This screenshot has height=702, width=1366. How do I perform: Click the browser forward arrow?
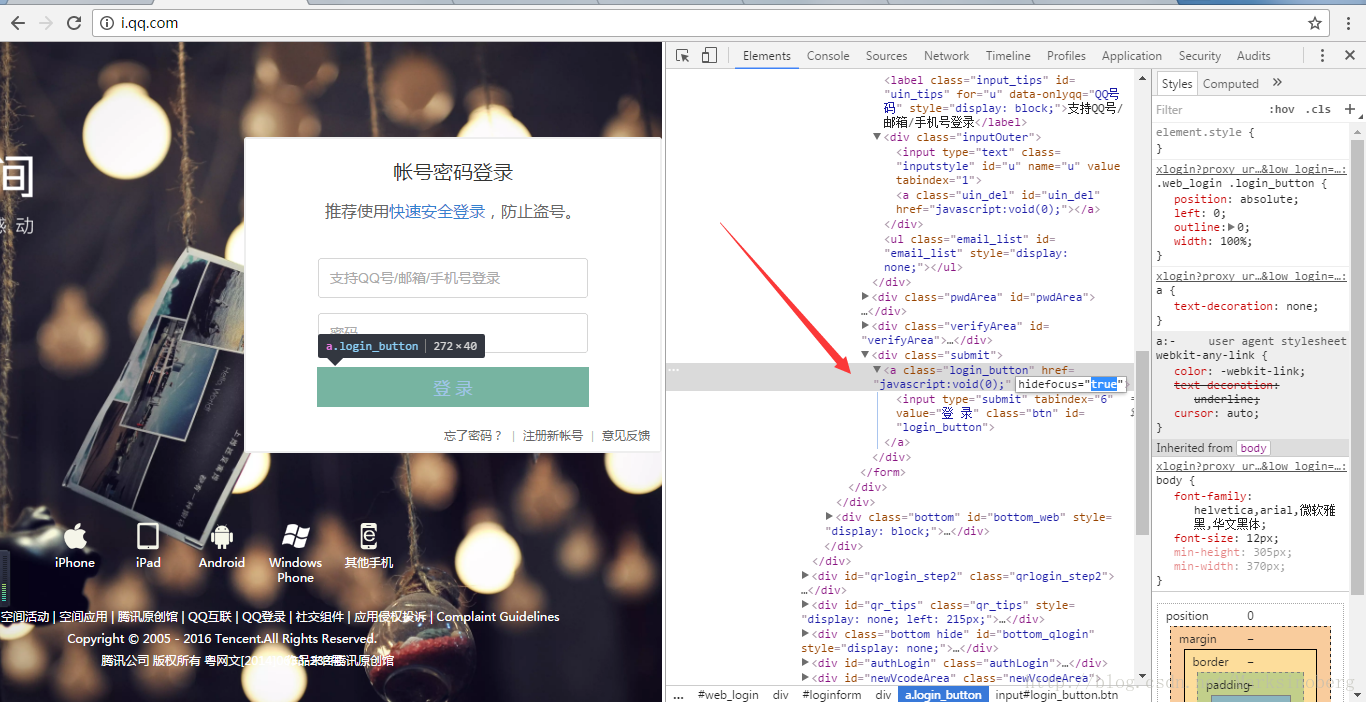[x=46, y=22]
